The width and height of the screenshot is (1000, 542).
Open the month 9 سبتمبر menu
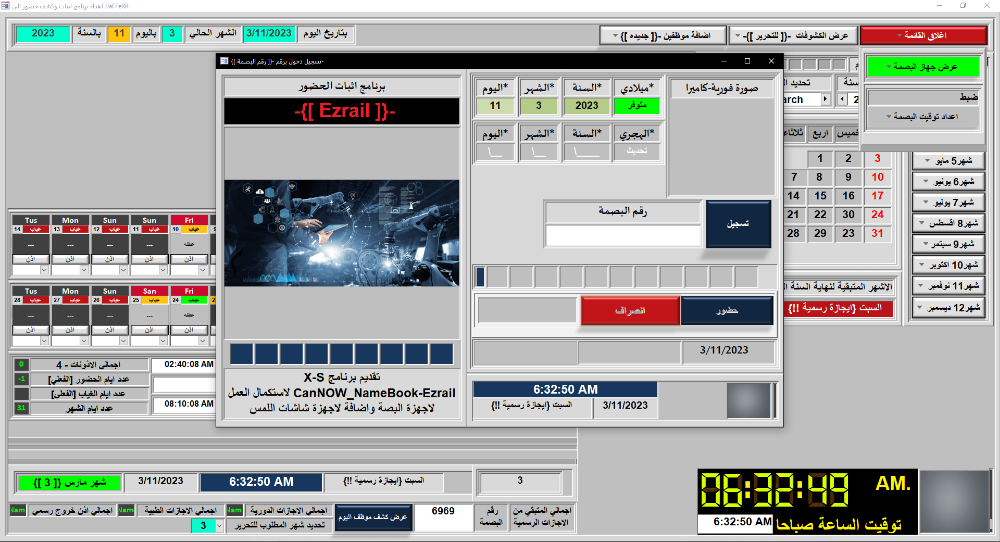tap(948, 244)
